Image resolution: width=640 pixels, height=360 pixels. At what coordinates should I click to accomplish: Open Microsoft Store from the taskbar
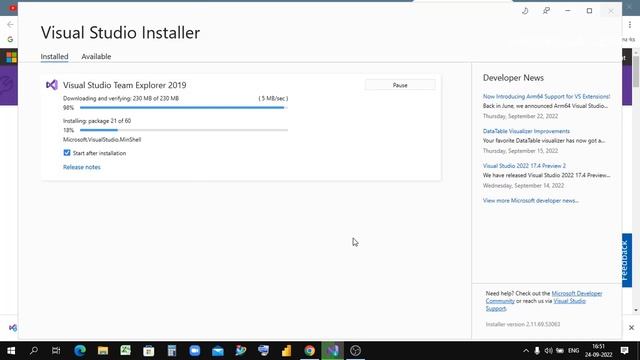(x=149, y=351)
